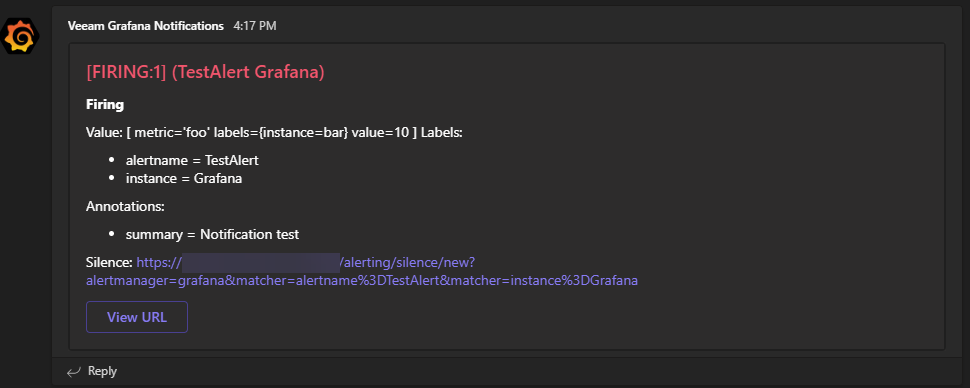Image resolution: width=970 pixels, height=388 pixels.
Task: Click the Grafana avatar icon
Action: click(20, 38)
